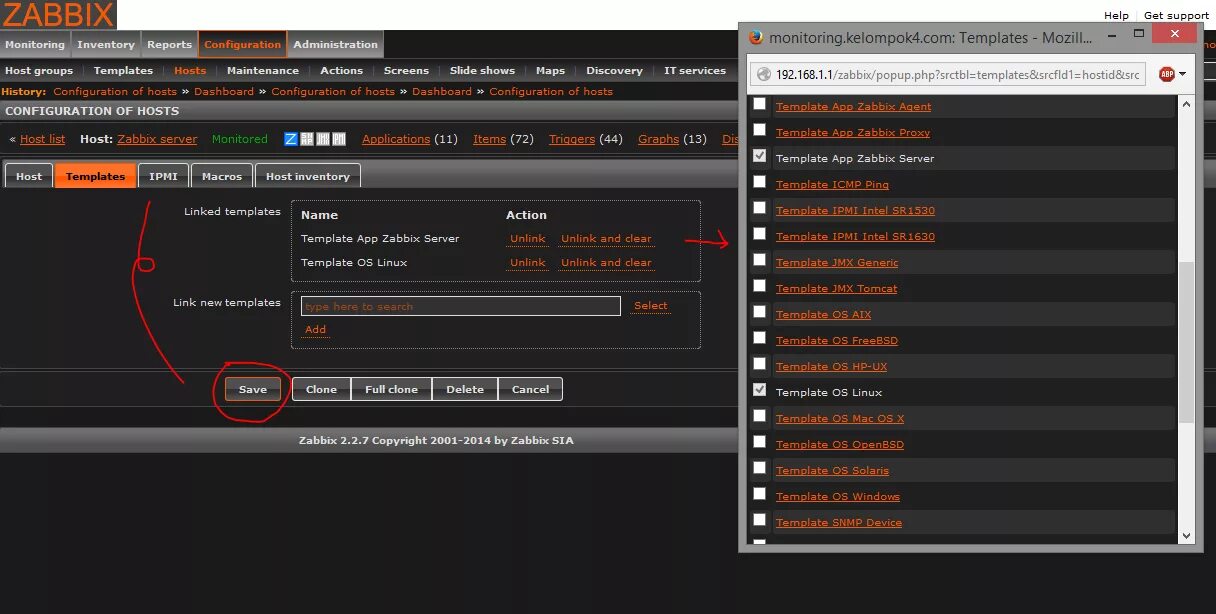Open Template OS HP-UX link
The height and width of the screenshot is (614, 1216).
coord(832,366)
